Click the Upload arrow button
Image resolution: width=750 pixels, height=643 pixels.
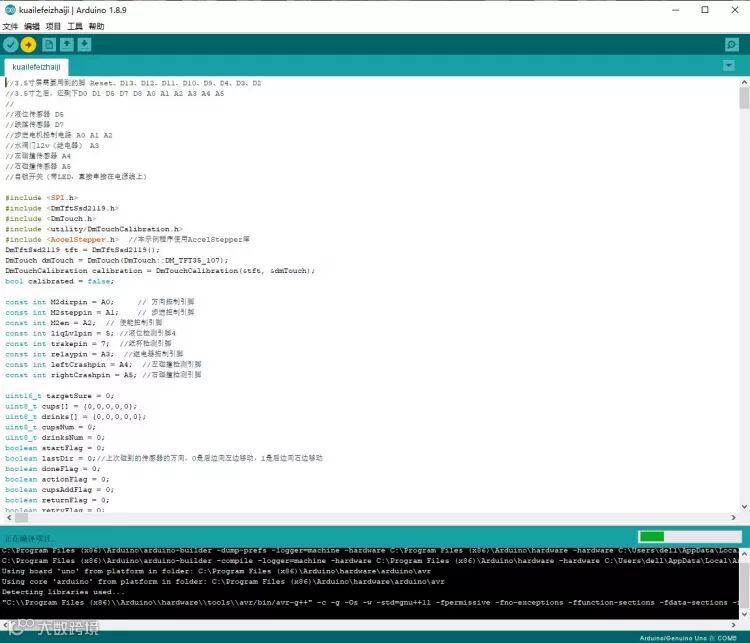pos(28,44)
